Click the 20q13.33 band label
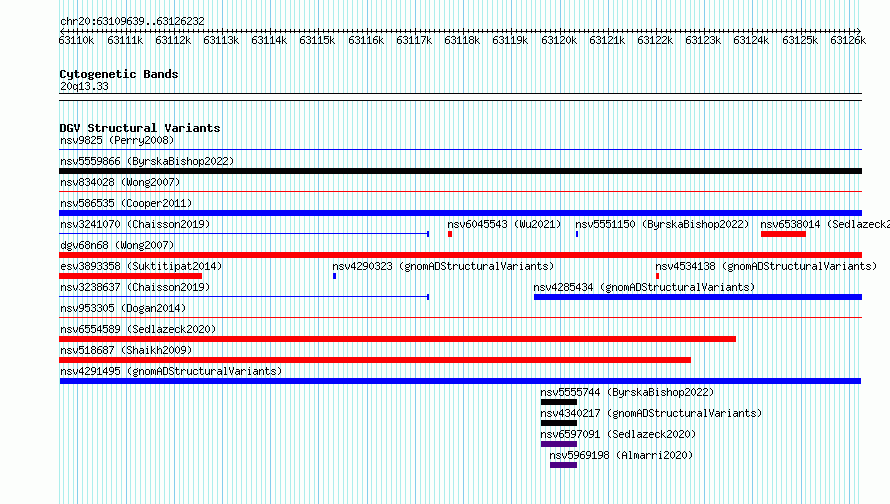This screenshot has height=504, width=890. 84,86
